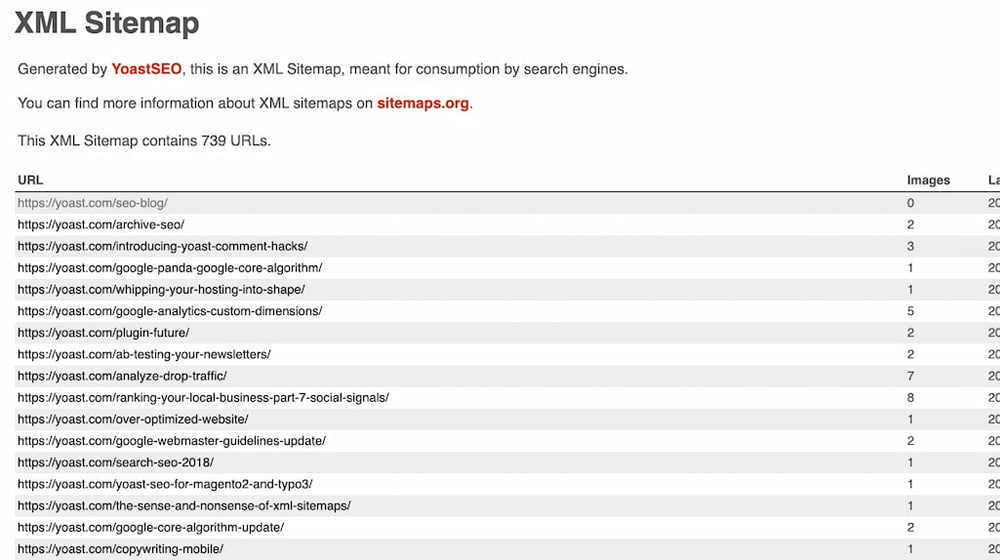This screenshot has height=560, width=1000.
Task: Open the google-analytics-custom-dimensions URL
Action: [170, 311]
